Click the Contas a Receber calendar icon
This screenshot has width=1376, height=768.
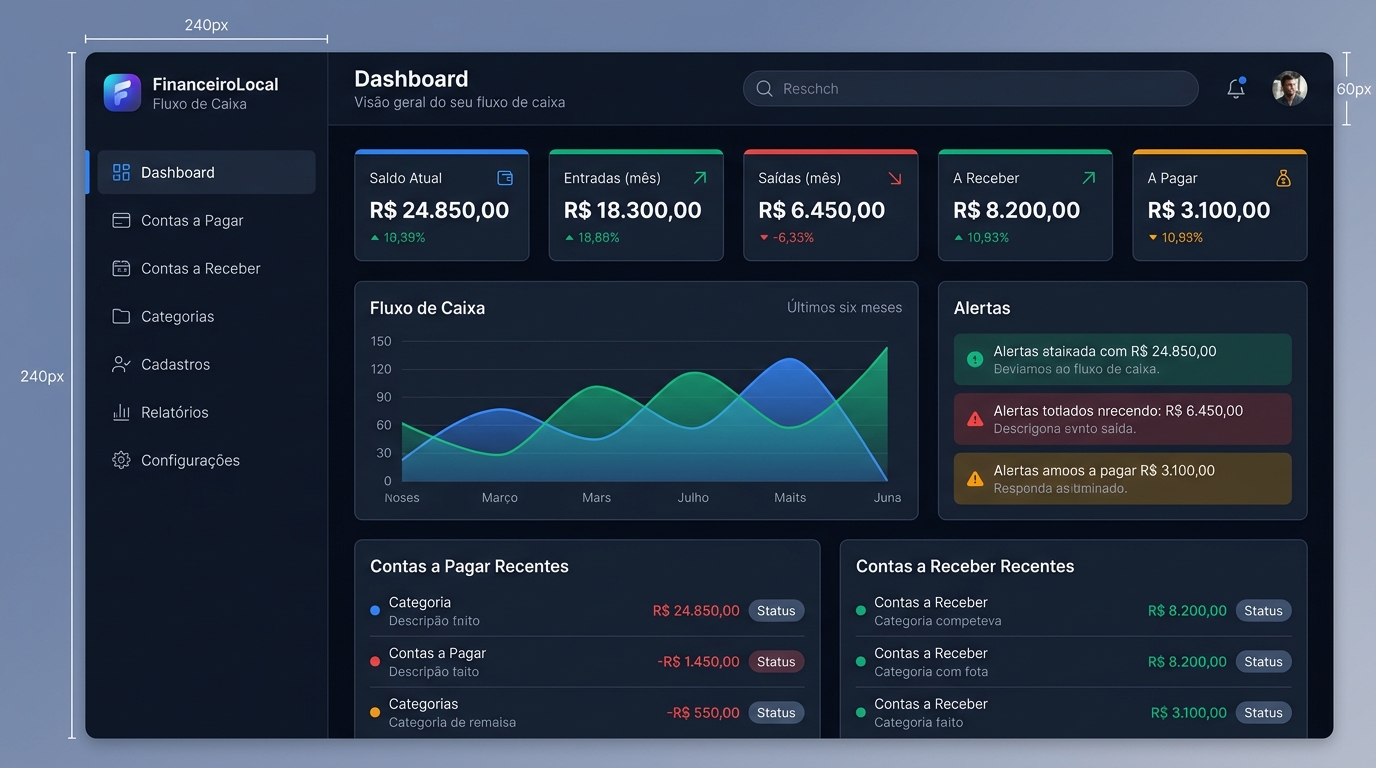click(121, 268)
